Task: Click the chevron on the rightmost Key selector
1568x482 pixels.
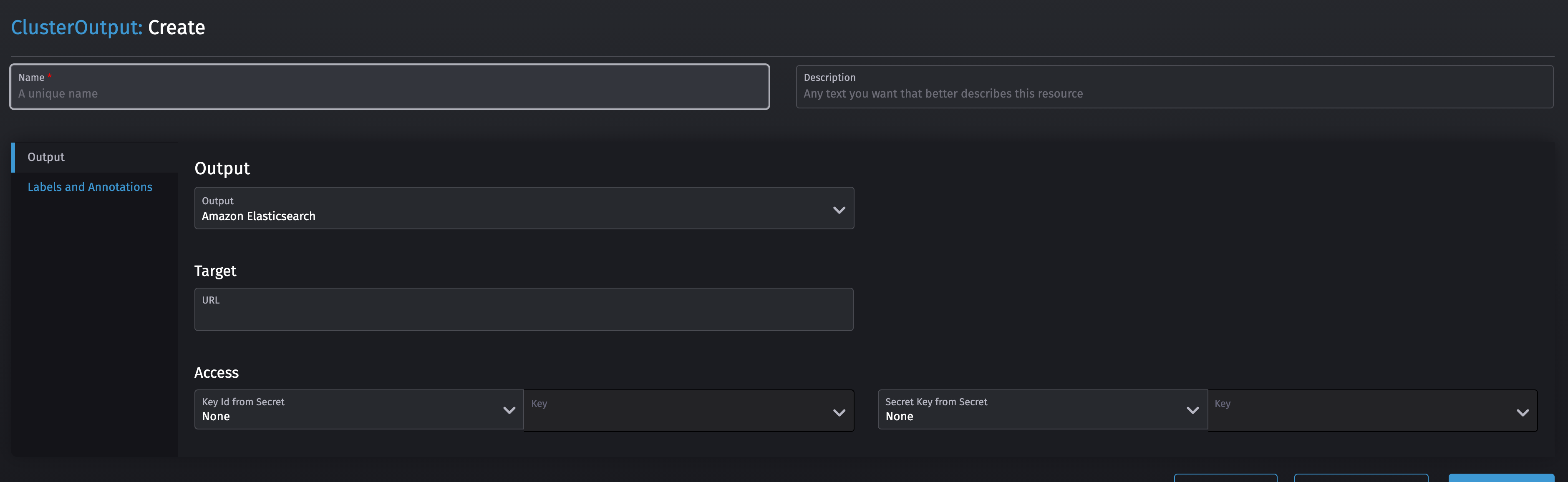Action: pos(1524,412)
